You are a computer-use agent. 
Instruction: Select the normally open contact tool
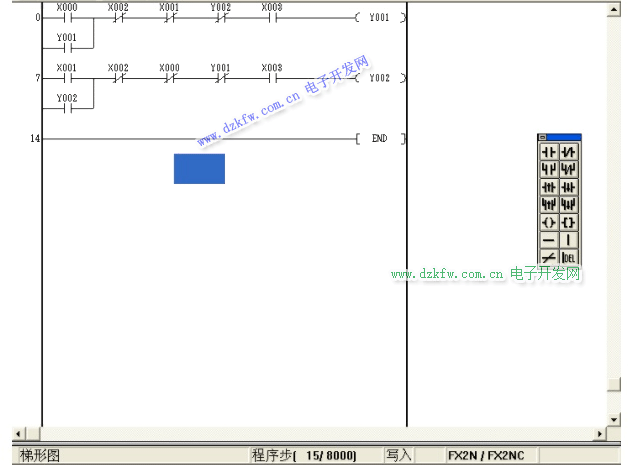549,151
